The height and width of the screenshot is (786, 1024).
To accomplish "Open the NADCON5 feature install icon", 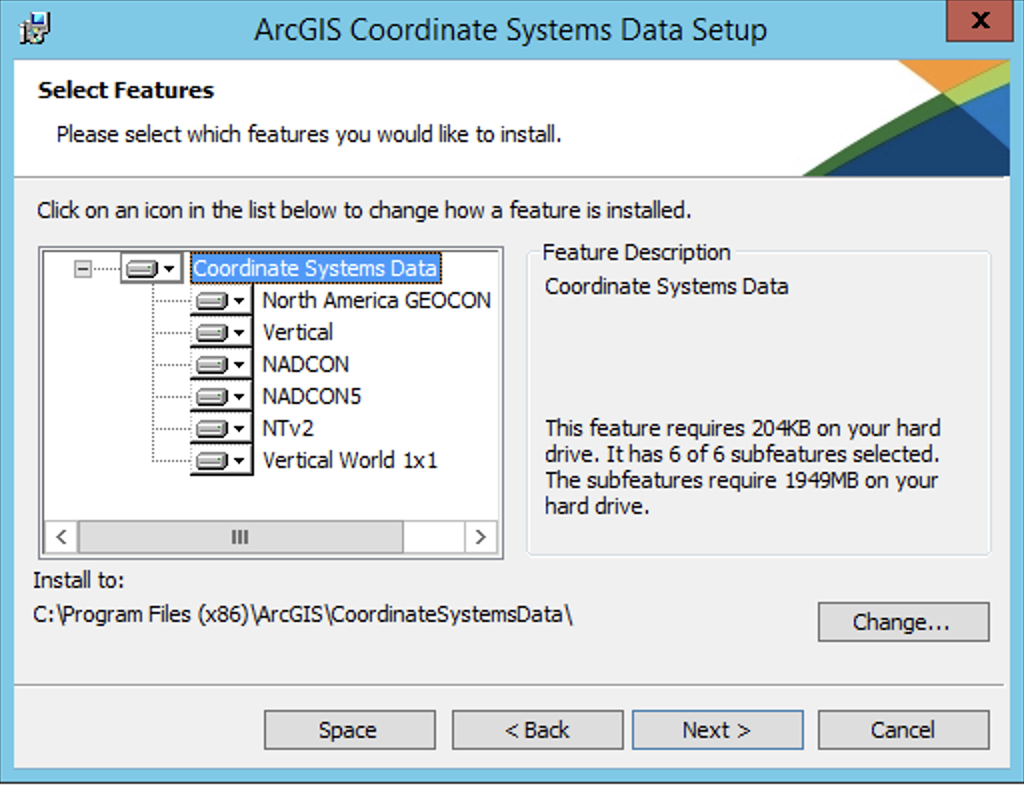I will (220, 396).
